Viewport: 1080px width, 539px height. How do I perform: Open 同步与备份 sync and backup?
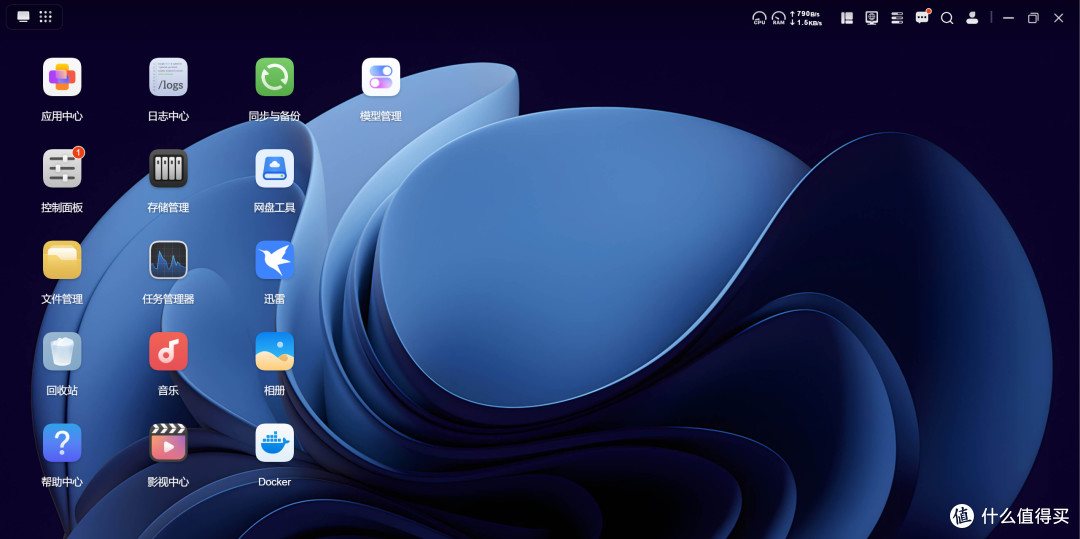(274, 77)
